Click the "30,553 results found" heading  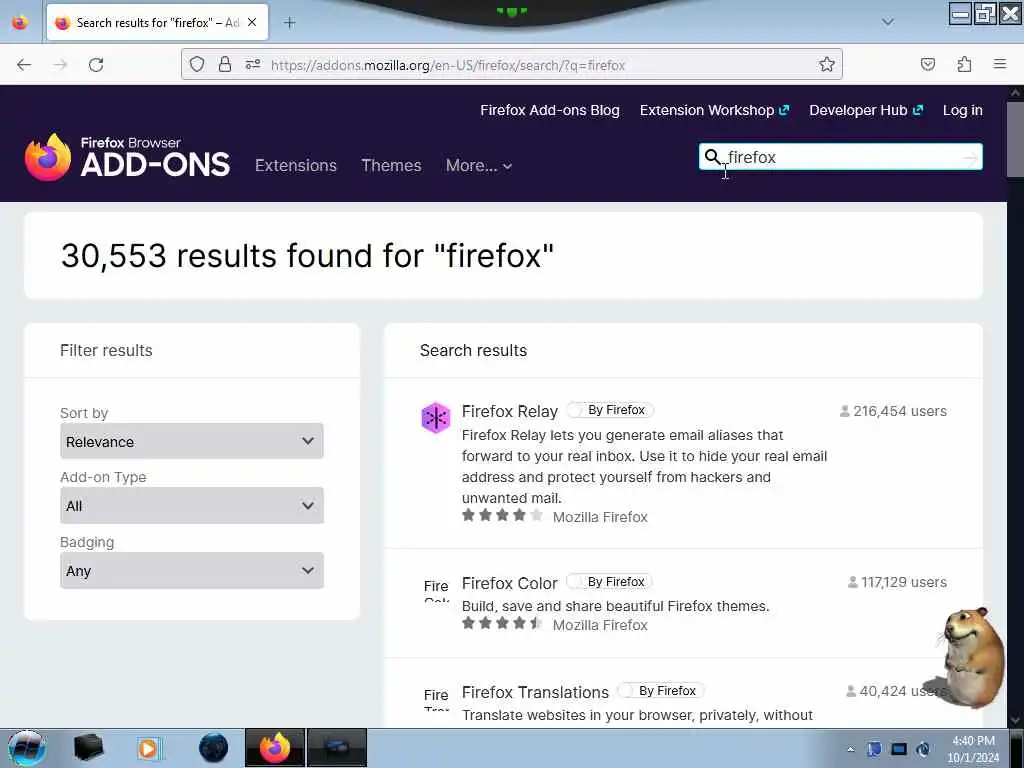[x=307, y=255]
